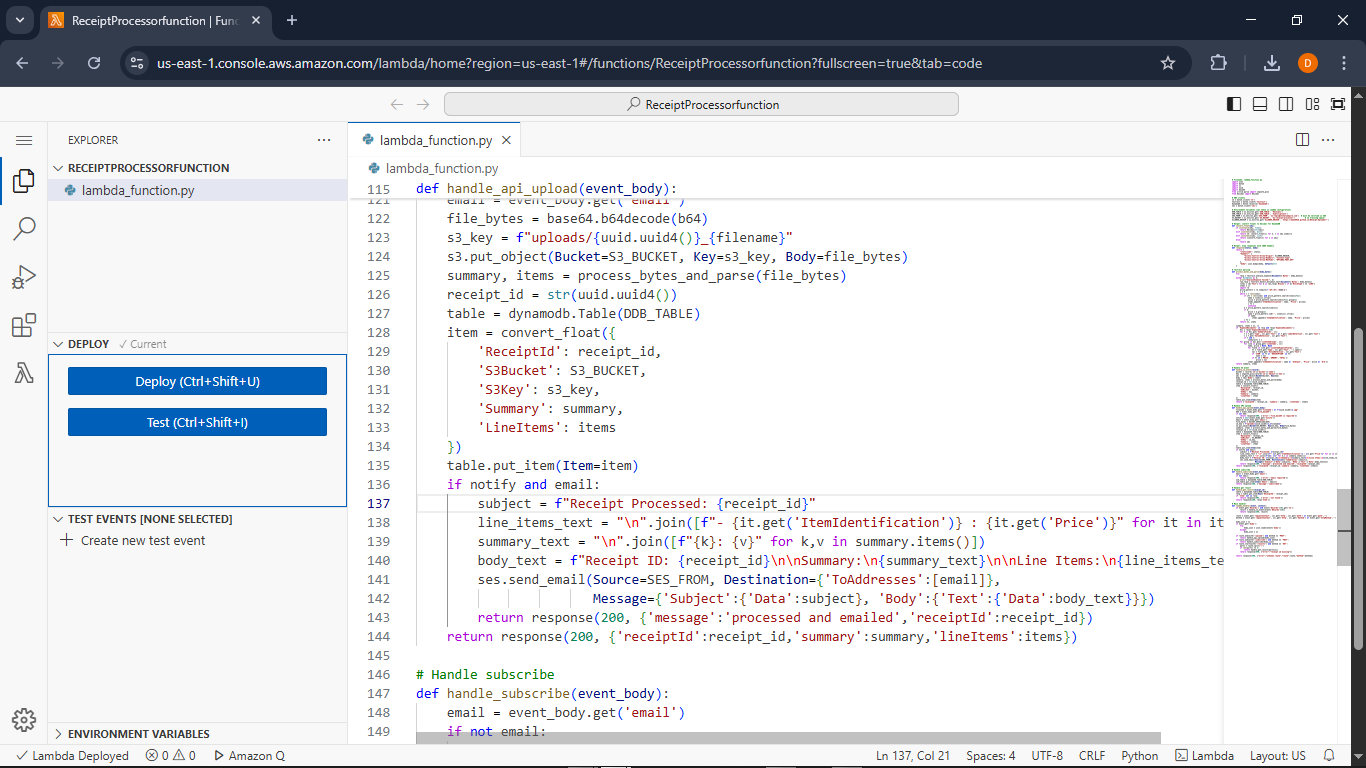Image resolution: width=1366 pixels, height=768 pixels.
Task: Open Customize Layout options
Action: [1312, 103]
